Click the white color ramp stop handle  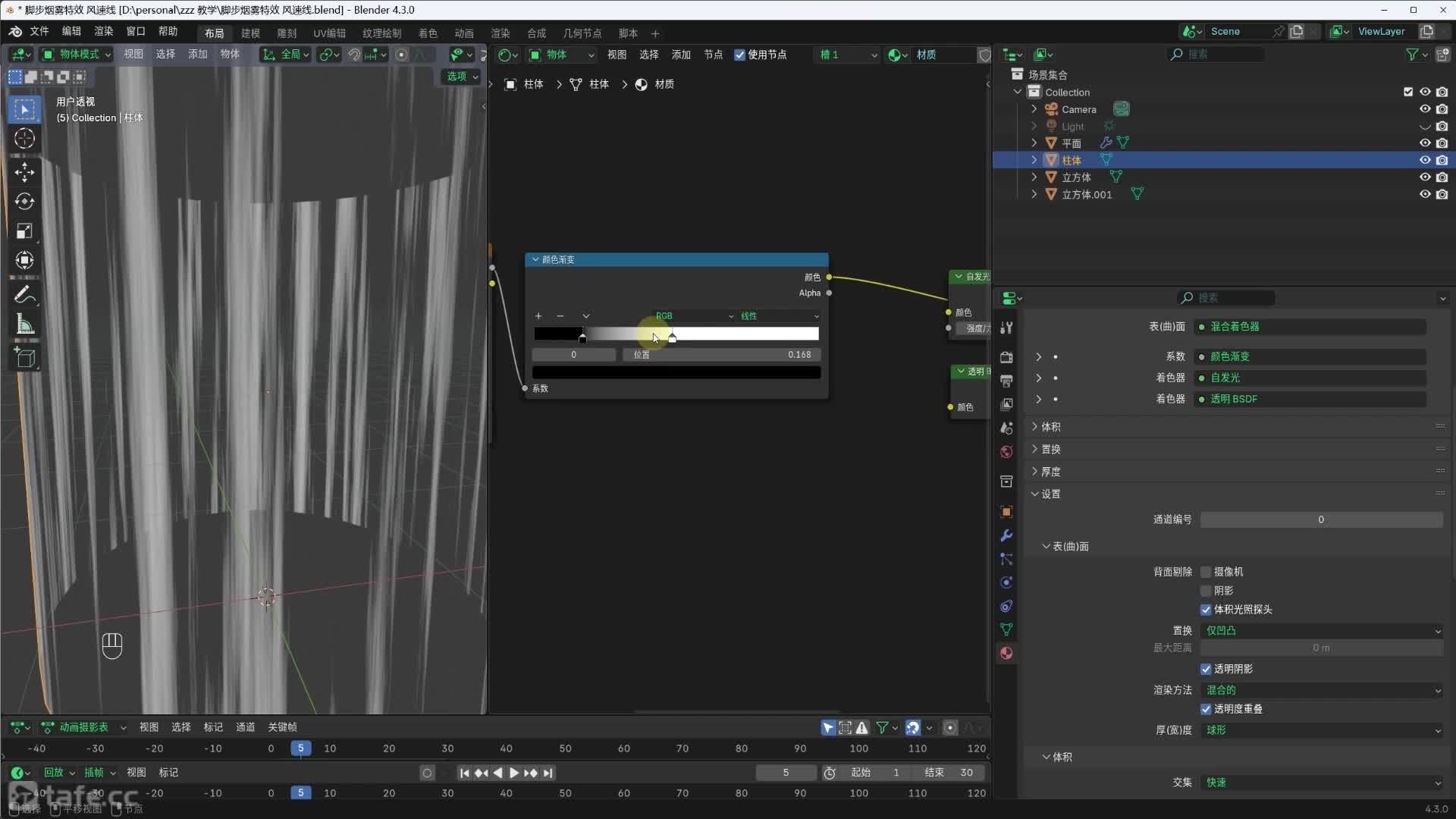pyautogui.click(x=672, y=337)
